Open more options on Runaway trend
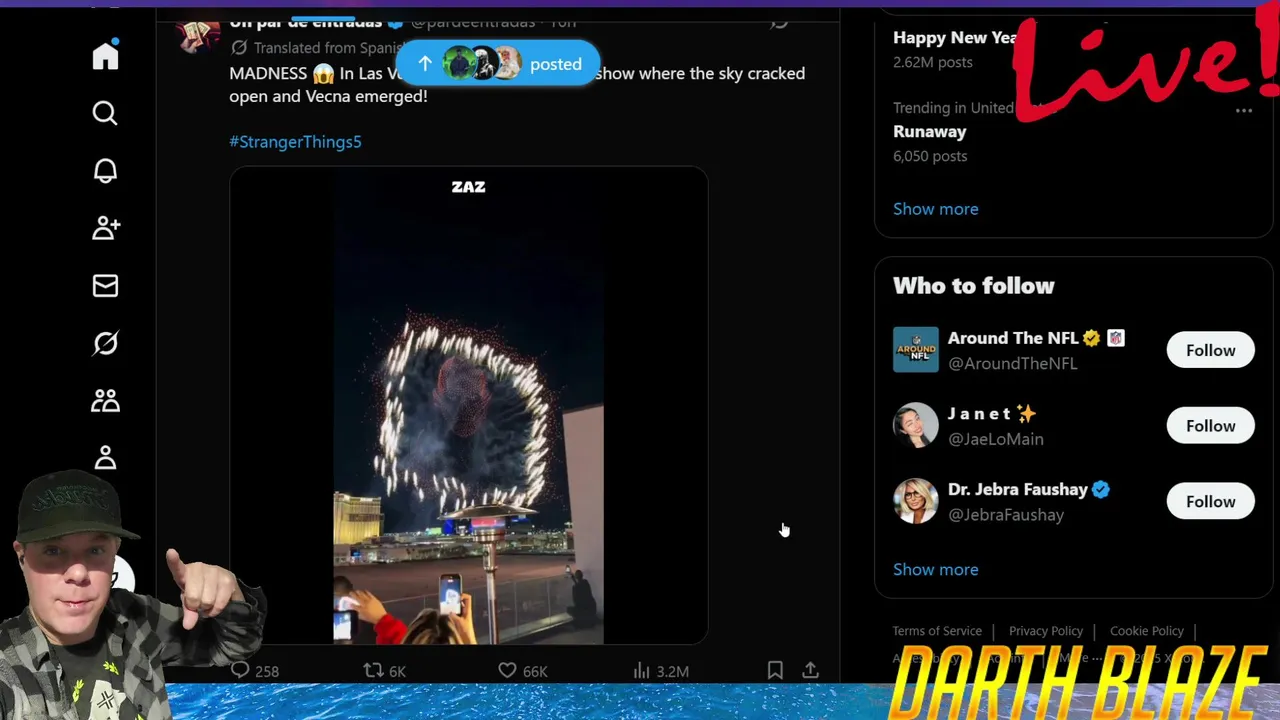 [x=1244, y=111]
